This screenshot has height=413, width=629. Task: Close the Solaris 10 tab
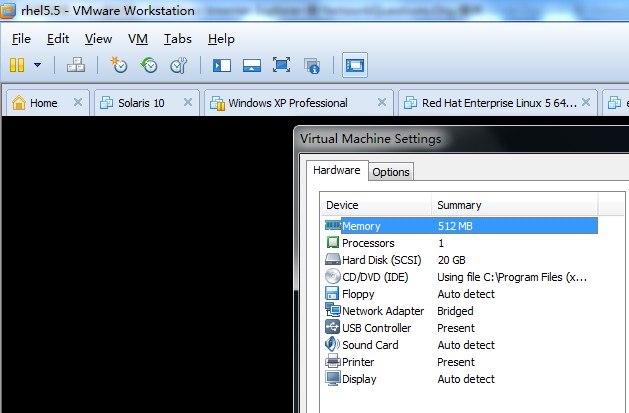pyautogui.click(x=188, y=102)
